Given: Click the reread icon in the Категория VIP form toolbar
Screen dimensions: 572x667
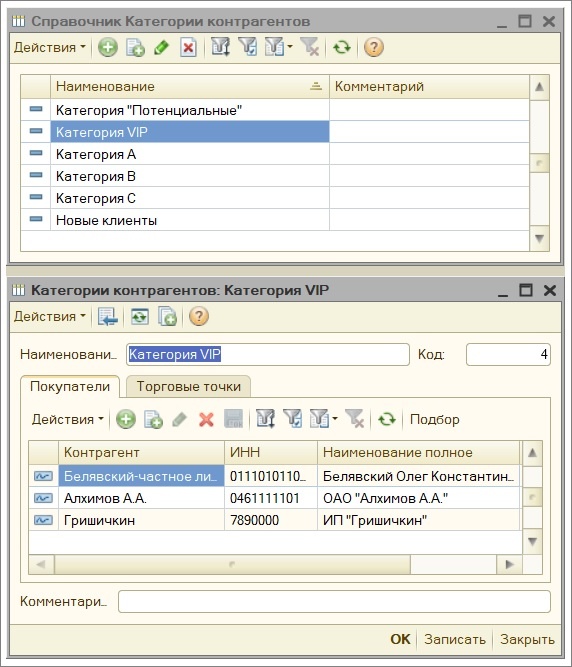Looking at the screenshot, I should 139,316.
